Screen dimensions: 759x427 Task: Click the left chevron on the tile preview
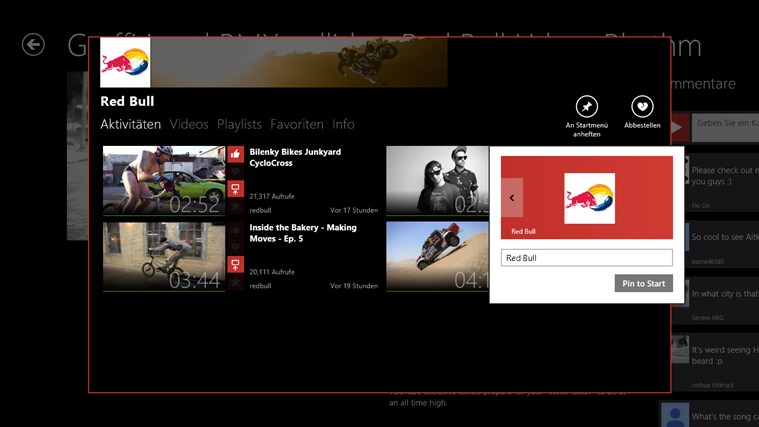pos(512,198)
